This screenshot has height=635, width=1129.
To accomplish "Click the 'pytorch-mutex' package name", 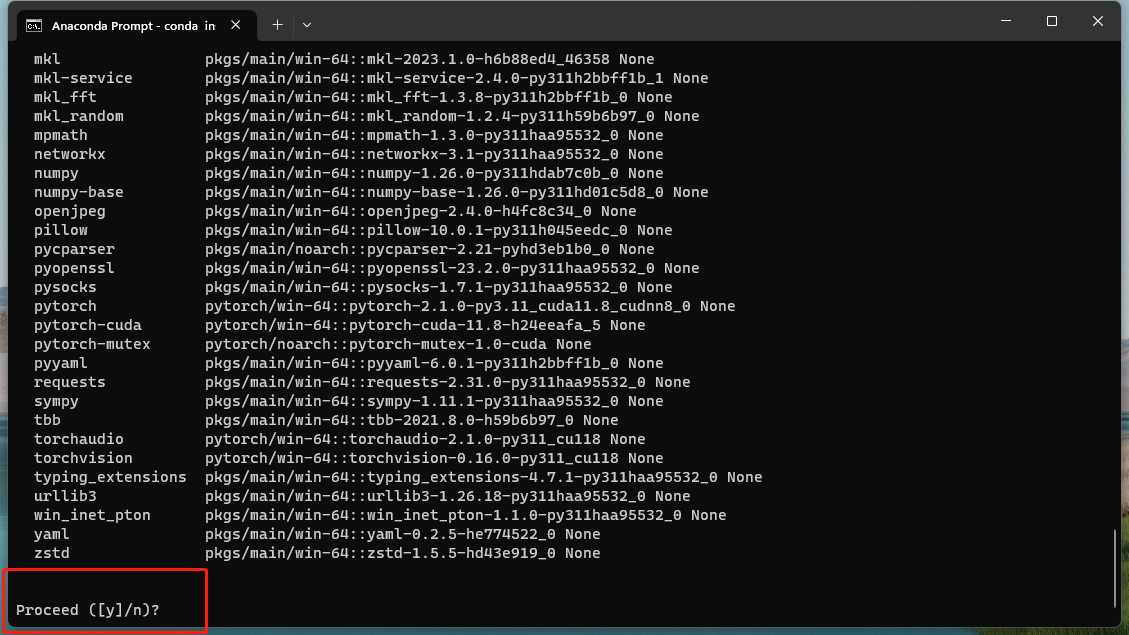I will coord(92,344).
